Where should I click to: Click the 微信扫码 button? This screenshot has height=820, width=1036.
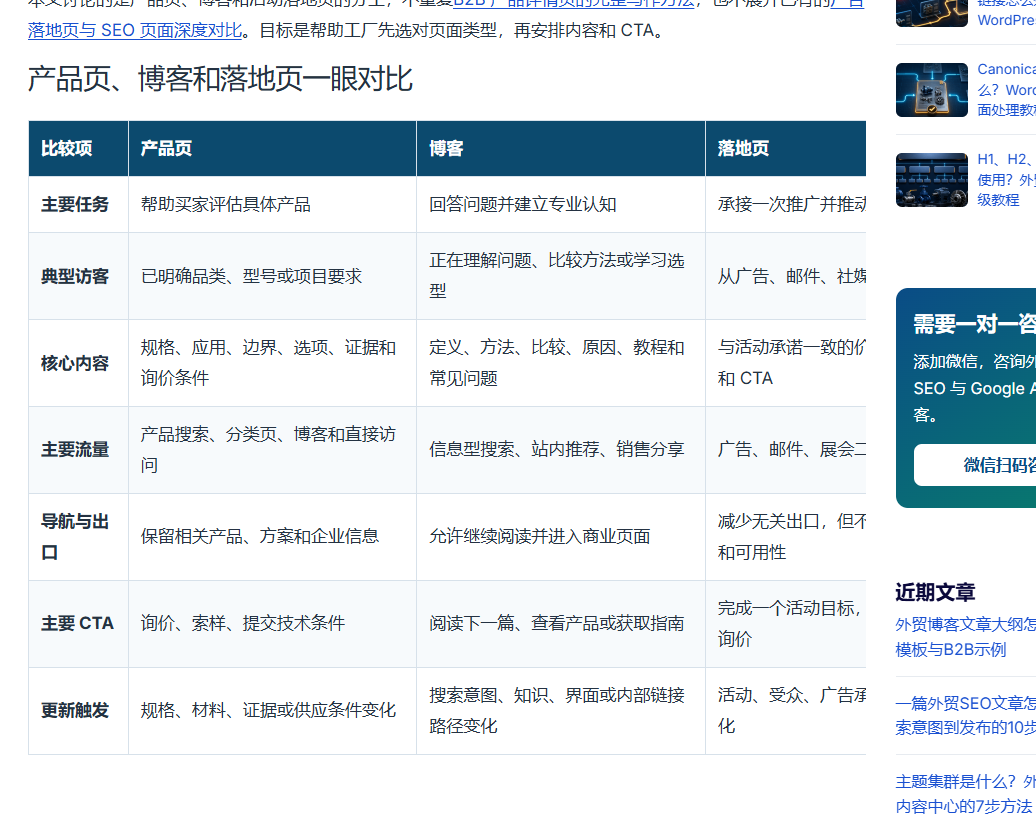click(x=975, y=465)
